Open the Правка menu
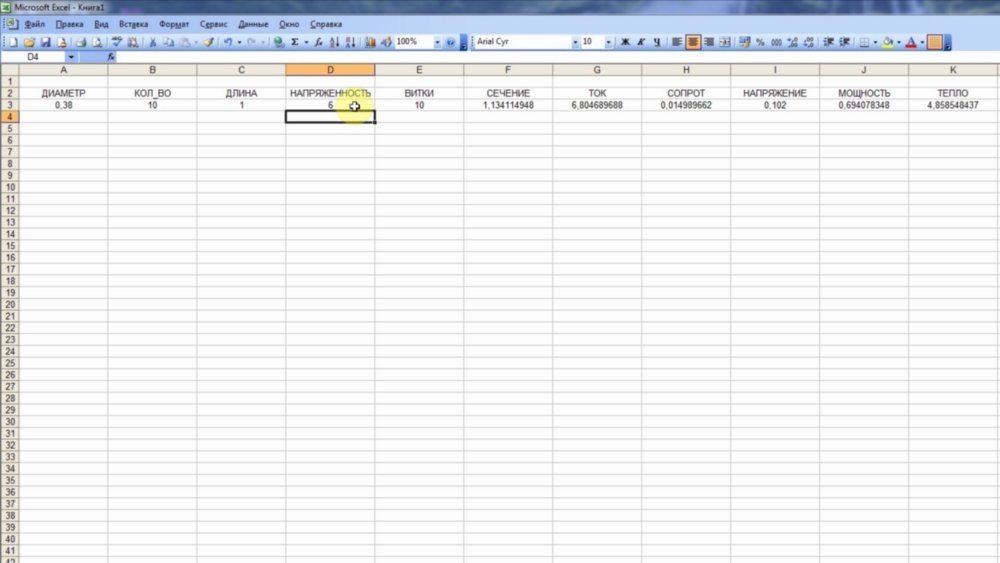 coord(69,24)
